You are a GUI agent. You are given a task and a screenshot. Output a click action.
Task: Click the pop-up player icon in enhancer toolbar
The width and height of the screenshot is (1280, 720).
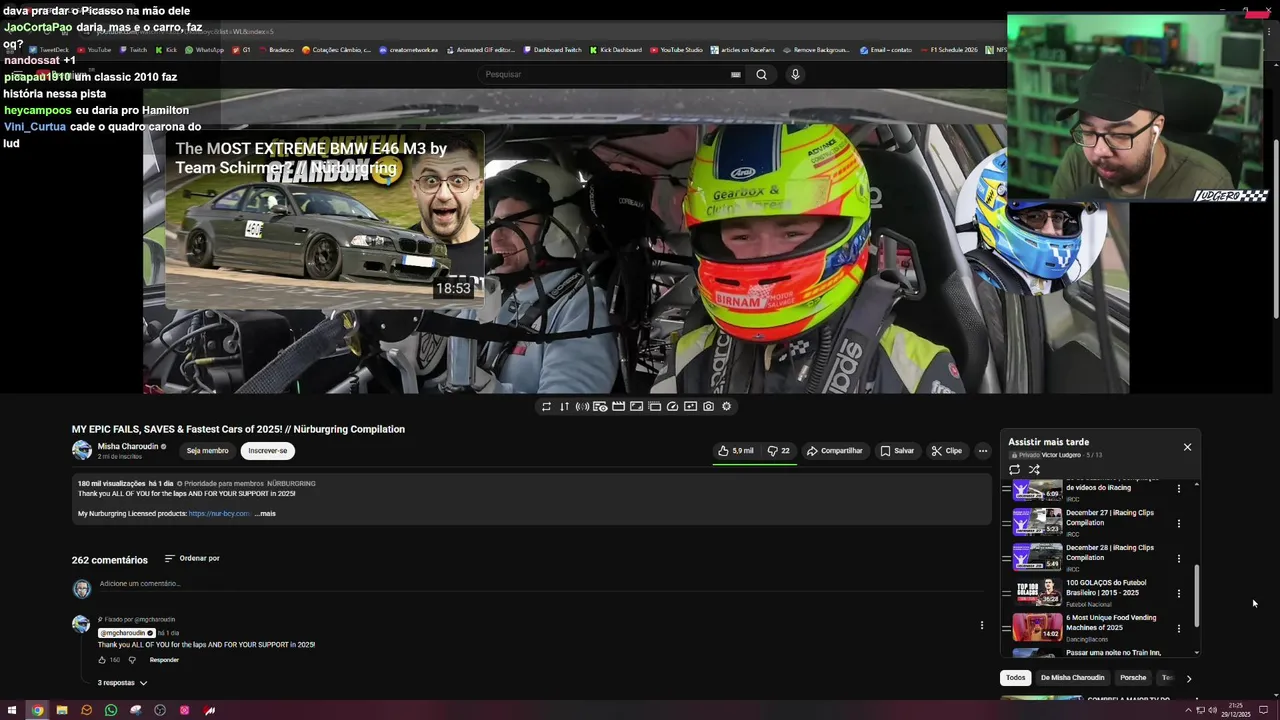pos(654,406)
